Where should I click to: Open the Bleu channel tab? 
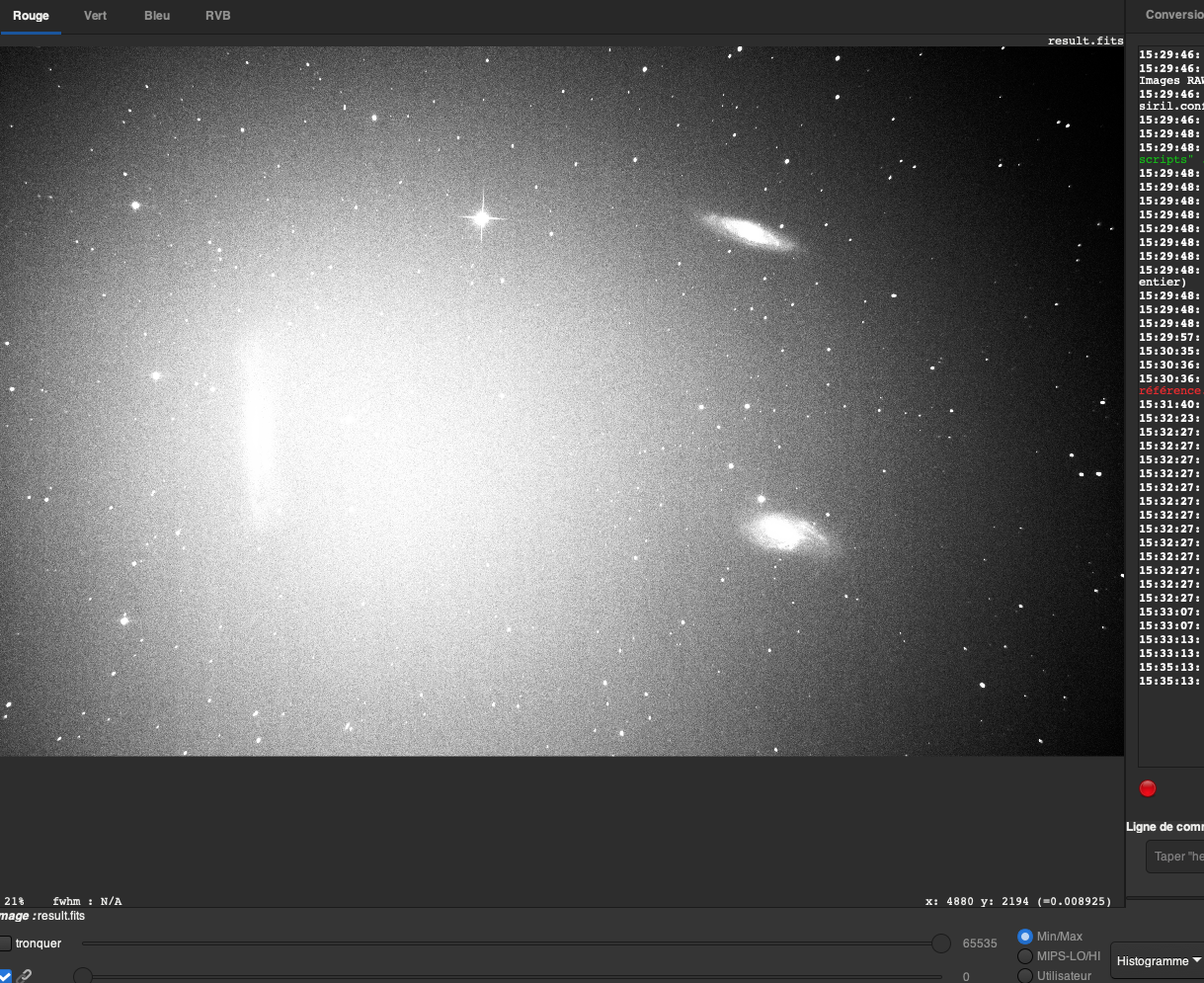[157, 16]
